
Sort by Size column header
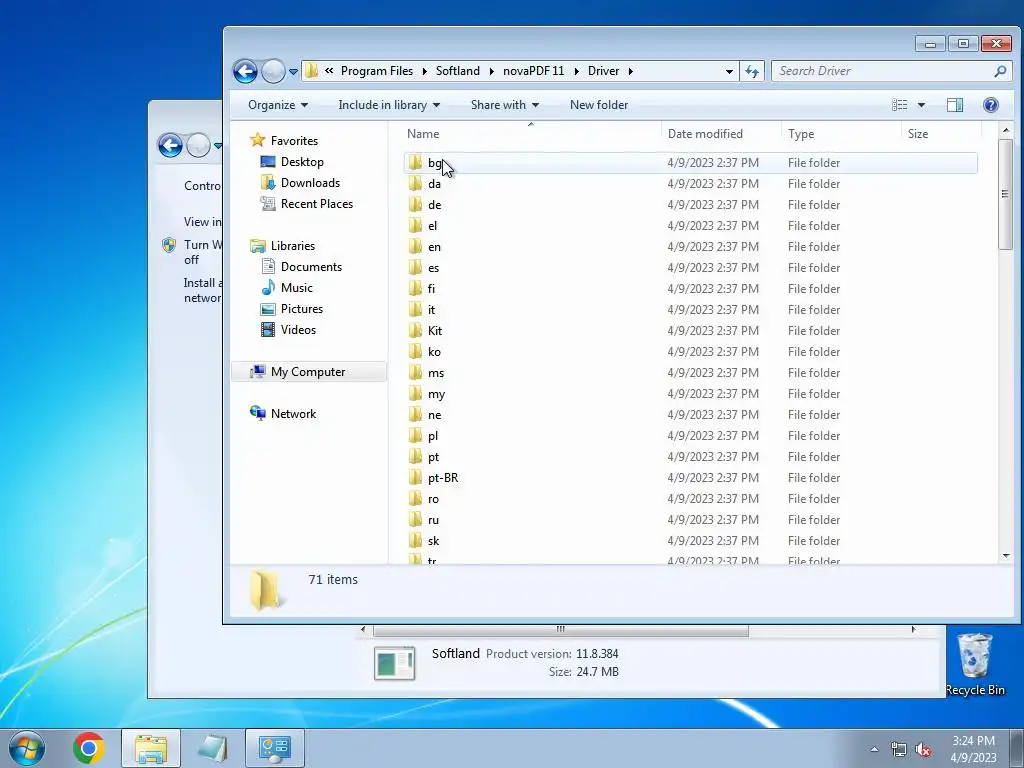(918, 134)
